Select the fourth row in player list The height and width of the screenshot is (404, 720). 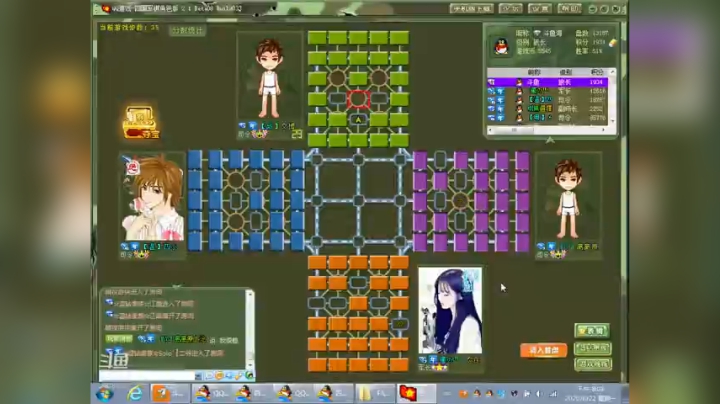548,109
